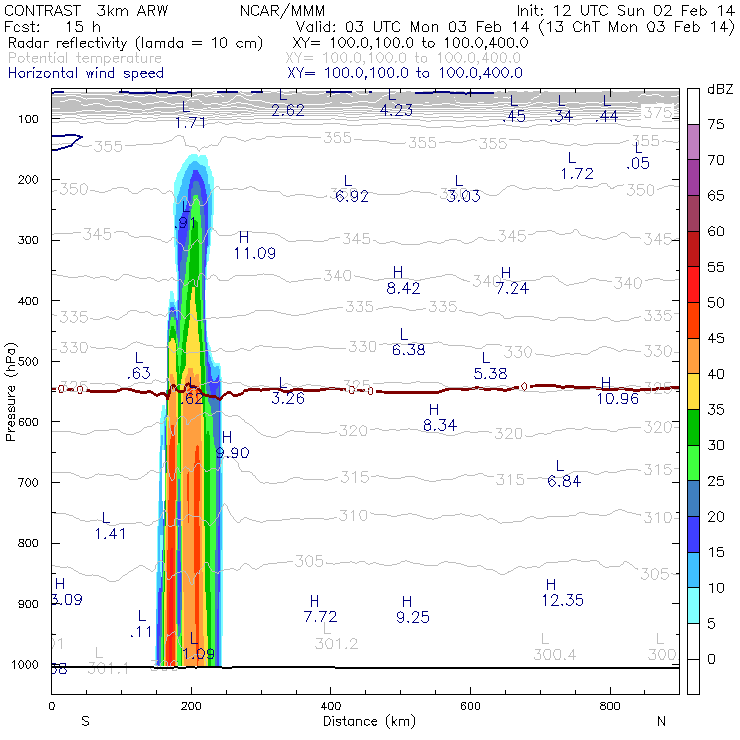
Task: Click the 12.35 wind speed maximum marker
Action: pyautogui.click(x=562, y=600)
